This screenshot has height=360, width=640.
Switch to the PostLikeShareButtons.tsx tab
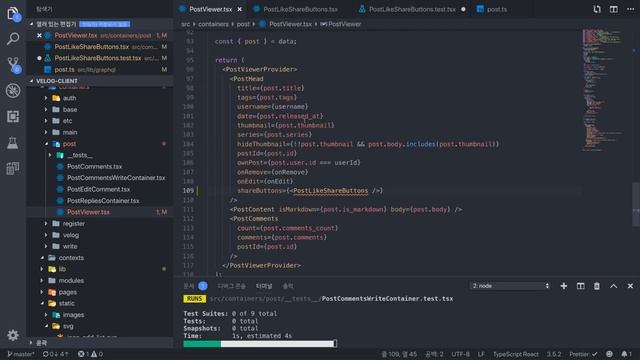tap(300, 9)
